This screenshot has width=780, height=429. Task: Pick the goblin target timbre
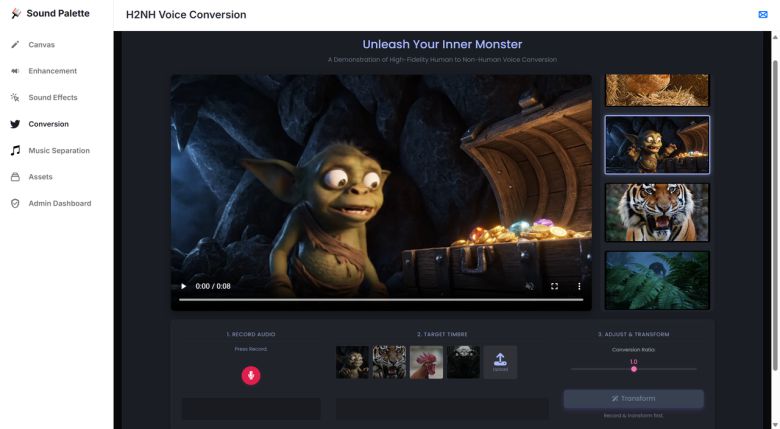click(352, 362)
